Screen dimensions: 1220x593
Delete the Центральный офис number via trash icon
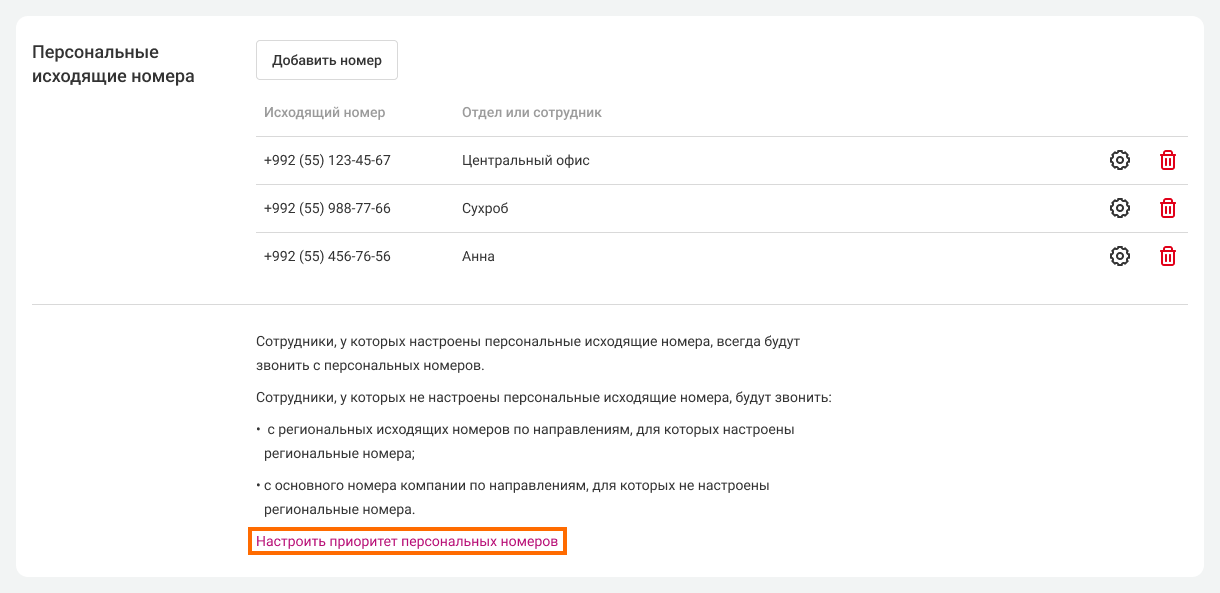tap(1167, 160)
